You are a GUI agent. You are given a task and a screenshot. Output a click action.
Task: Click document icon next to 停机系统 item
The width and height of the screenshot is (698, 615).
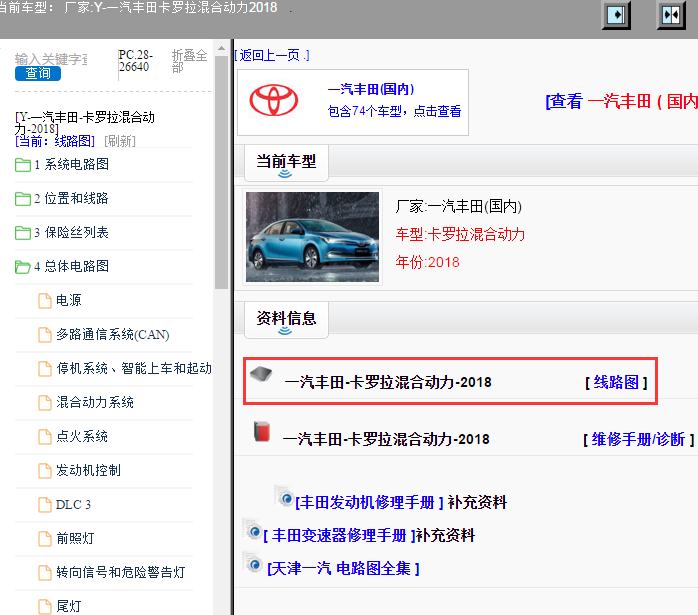(x=45, y=368)
